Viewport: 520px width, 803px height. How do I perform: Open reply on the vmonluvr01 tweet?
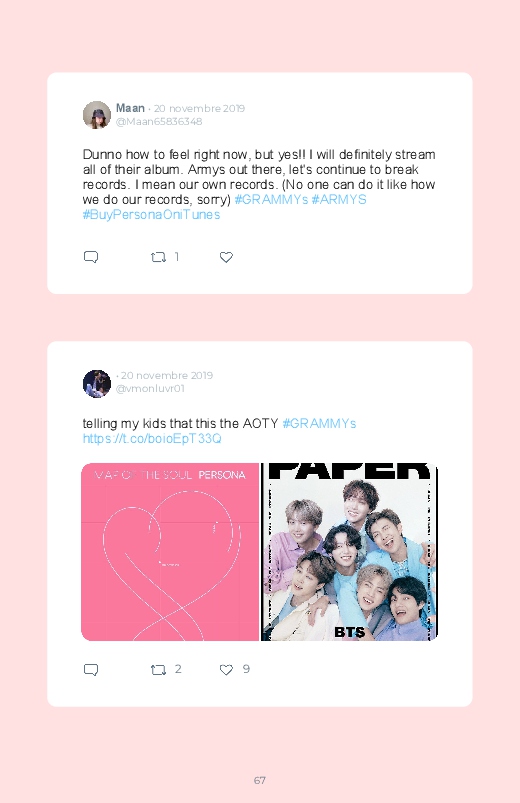91,669
